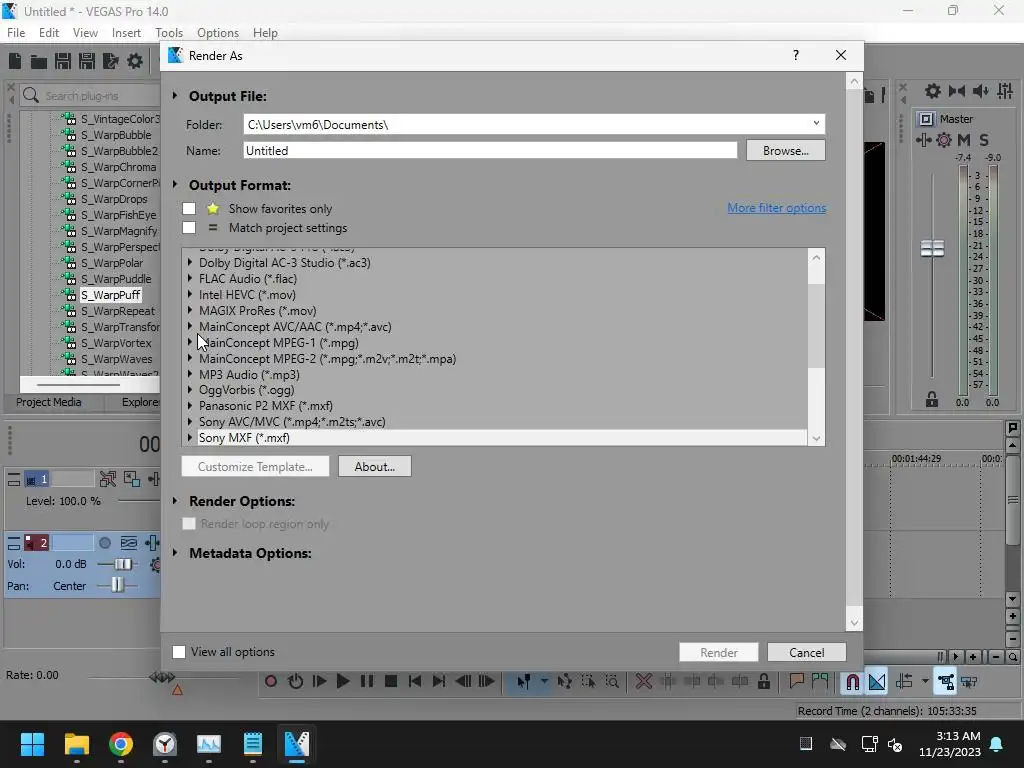Open the Insert menu
Image resolution: width=1024 pixels, height=768 pixels.
pos(126,33)
